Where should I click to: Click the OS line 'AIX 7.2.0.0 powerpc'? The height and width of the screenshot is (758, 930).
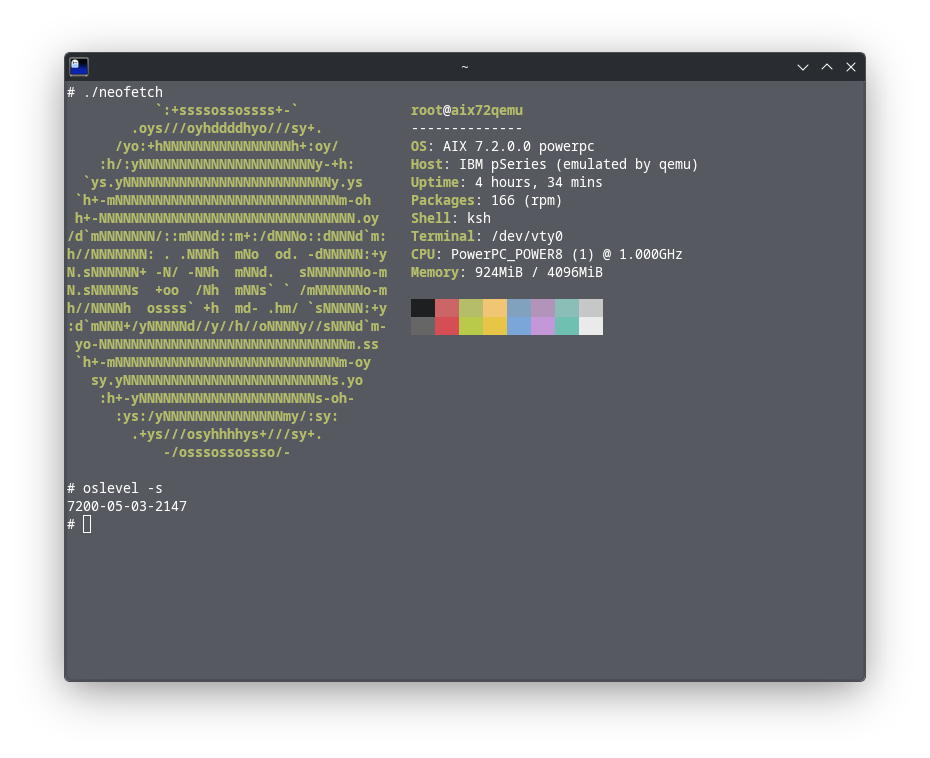click(502, 146)
